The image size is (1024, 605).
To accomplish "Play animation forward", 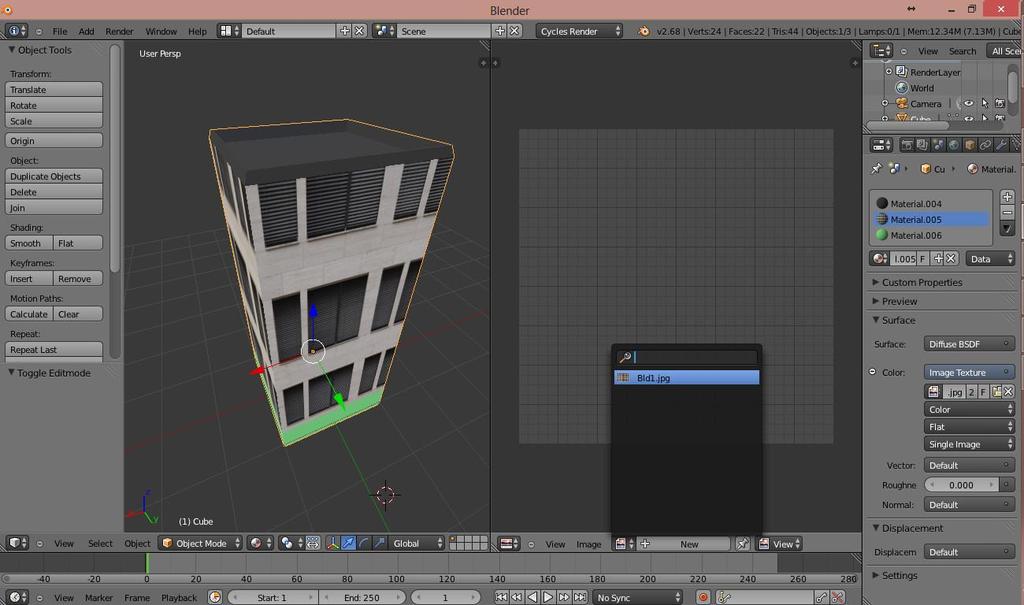I will pyautogui.click(x=548, y=597).
